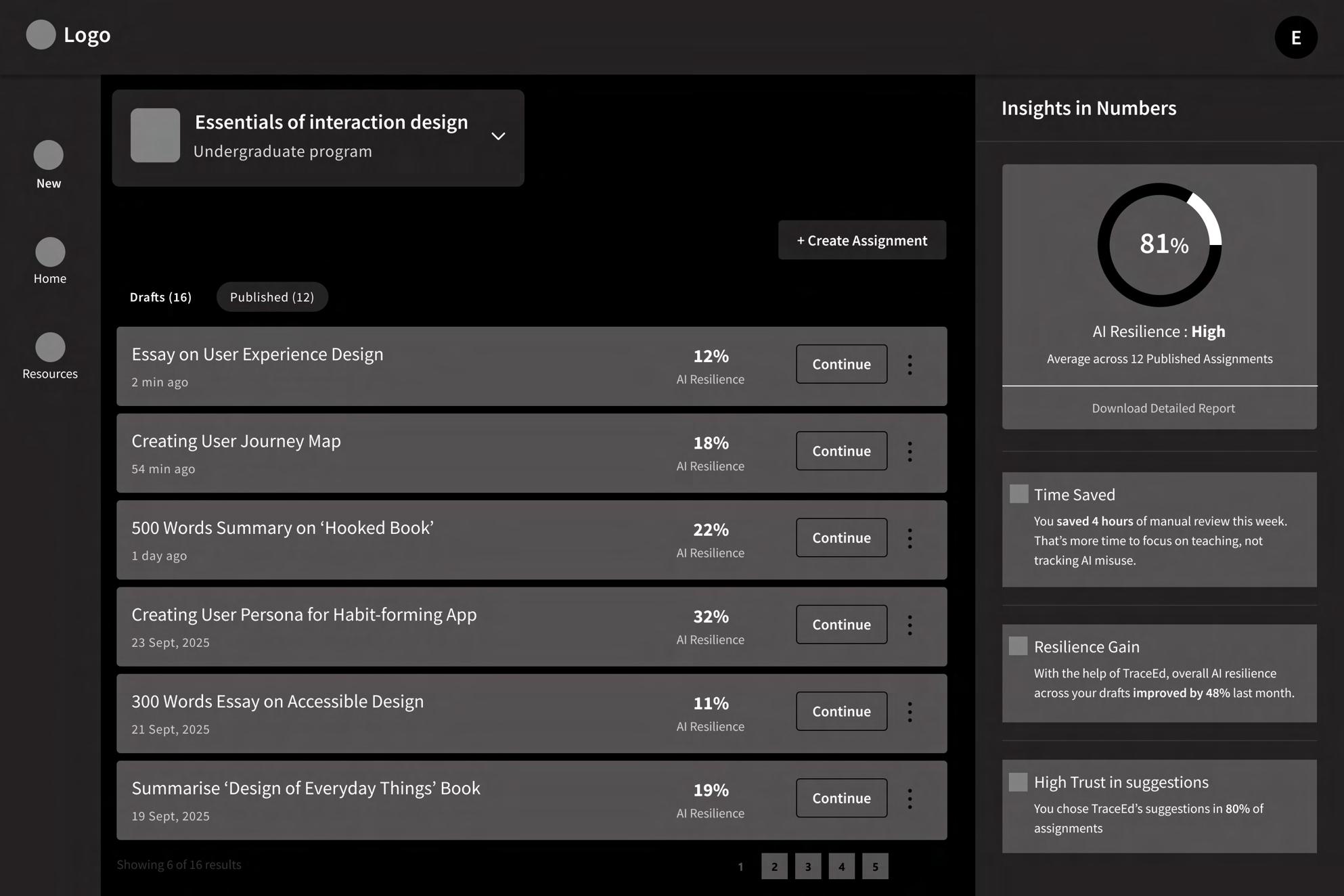Open options menu for Summarise Design of Everyday Things
Viewport: 1344px width, 896px height.
(x=910, y=799)
